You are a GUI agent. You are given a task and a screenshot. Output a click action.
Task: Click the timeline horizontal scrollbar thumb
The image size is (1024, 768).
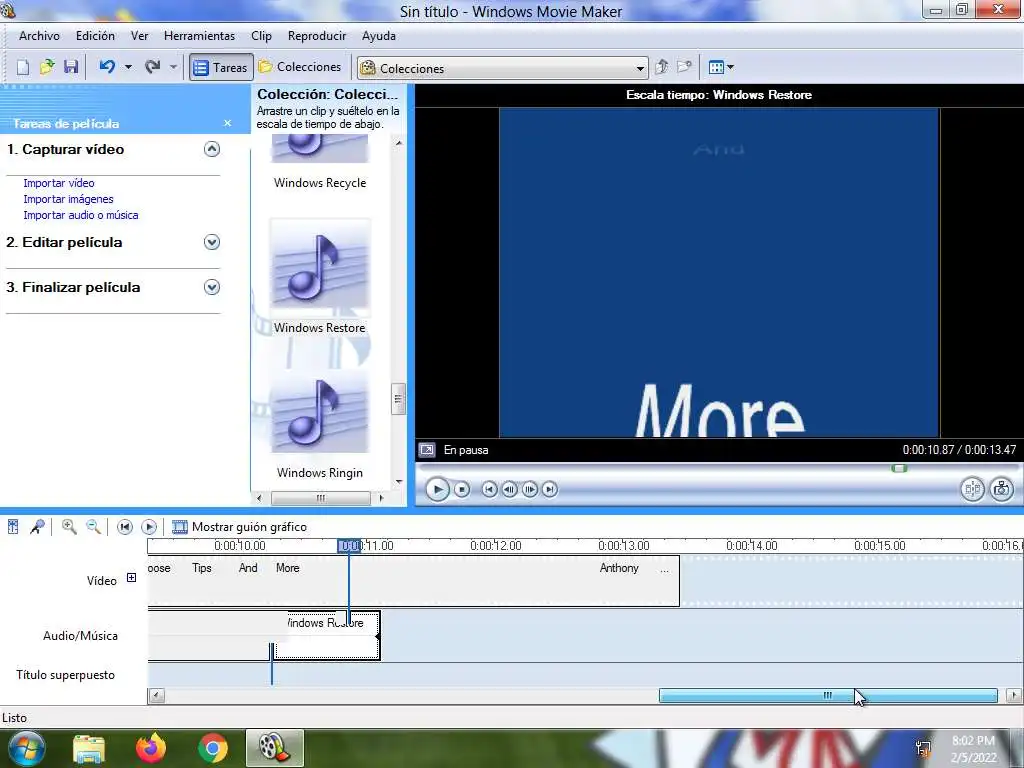828,696
